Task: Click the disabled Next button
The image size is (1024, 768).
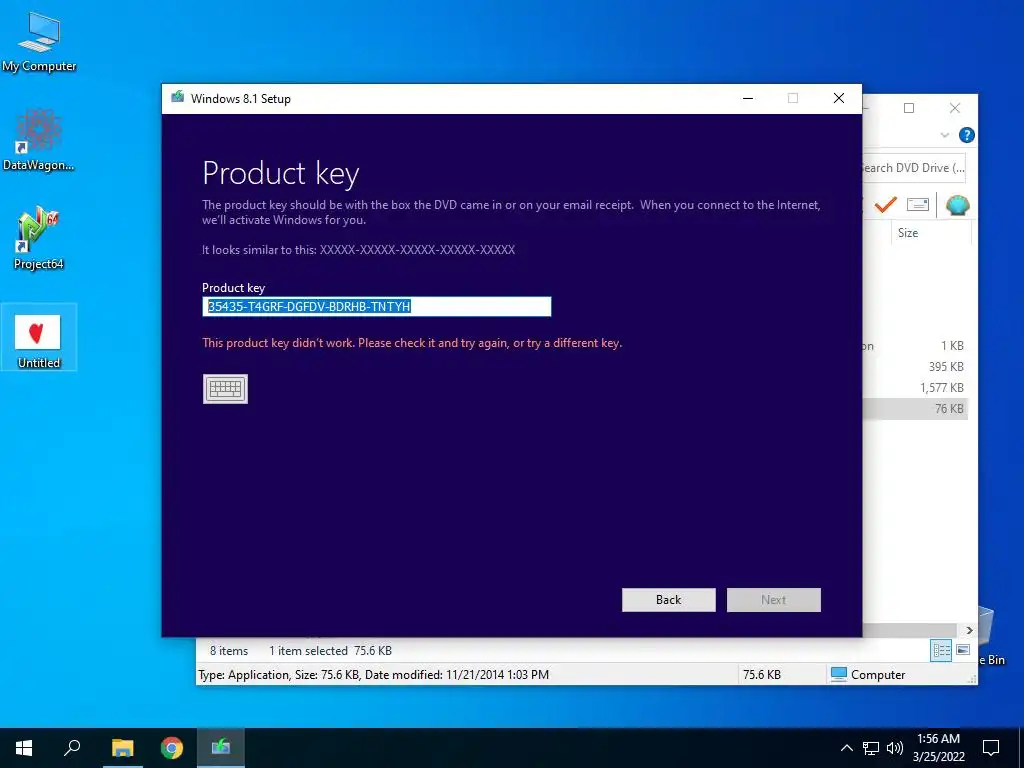Action: 774,600
